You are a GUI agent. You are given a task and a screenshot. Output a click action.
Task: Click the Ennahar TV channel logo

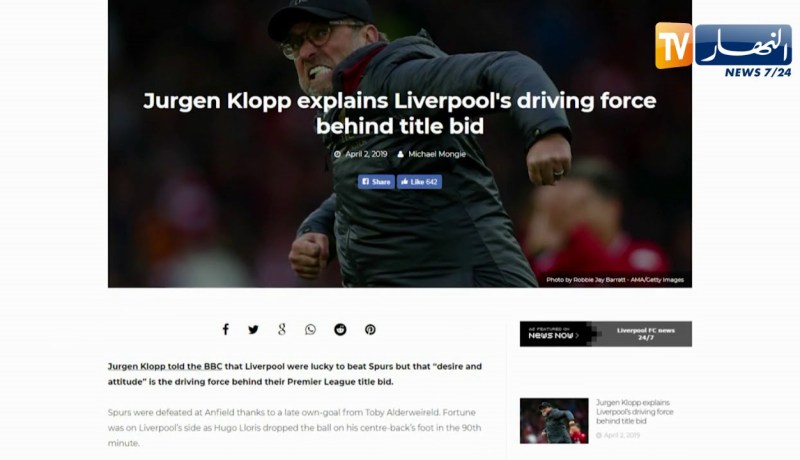(x=723, y=50)
